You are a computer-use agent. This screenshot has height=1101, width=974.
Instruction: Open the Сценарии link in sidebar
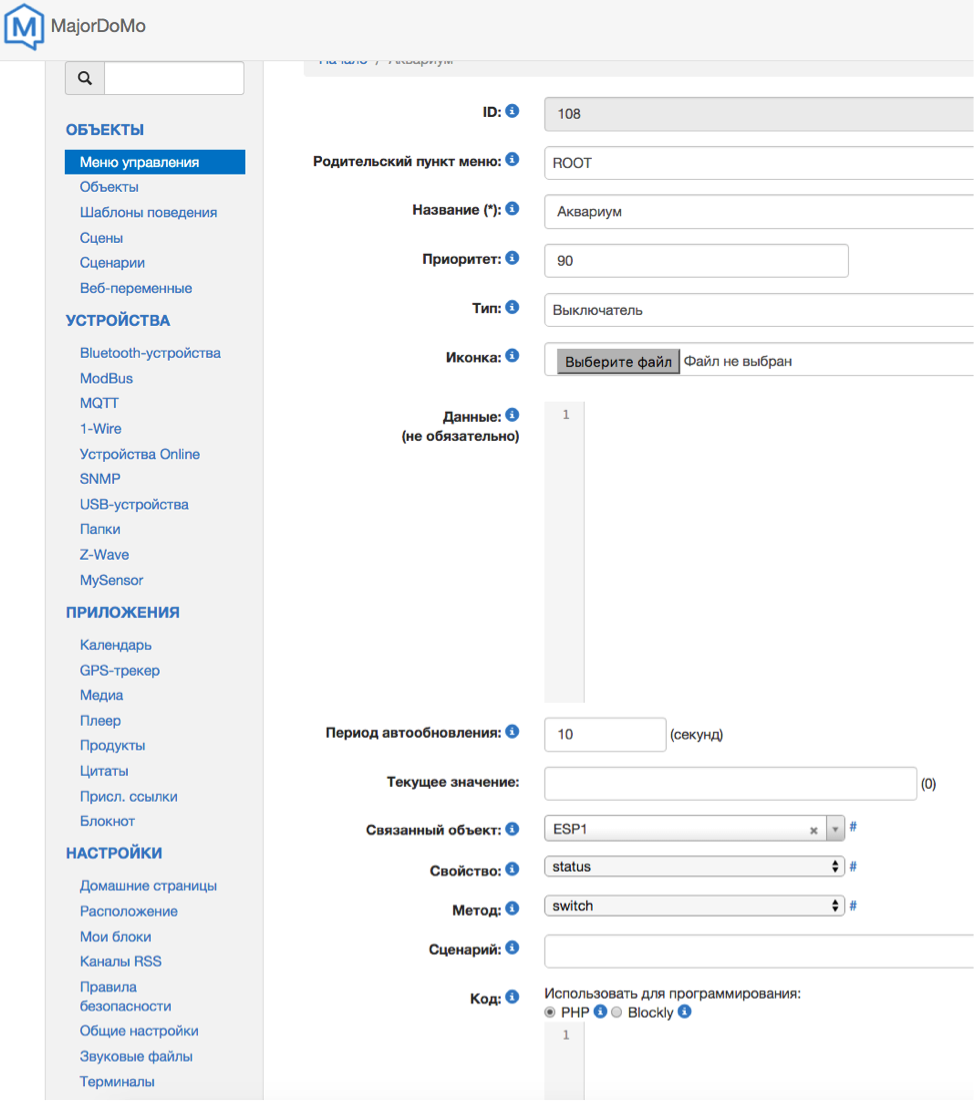(x=112, y=263)
